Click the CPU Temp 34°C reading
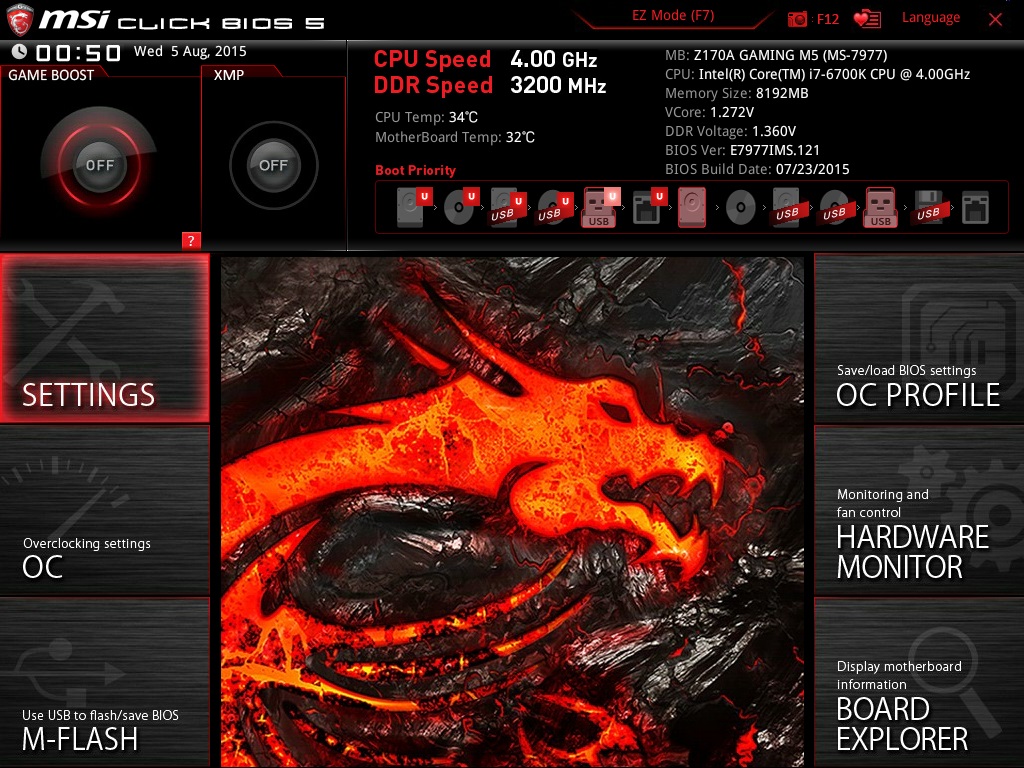 point(426,118)
